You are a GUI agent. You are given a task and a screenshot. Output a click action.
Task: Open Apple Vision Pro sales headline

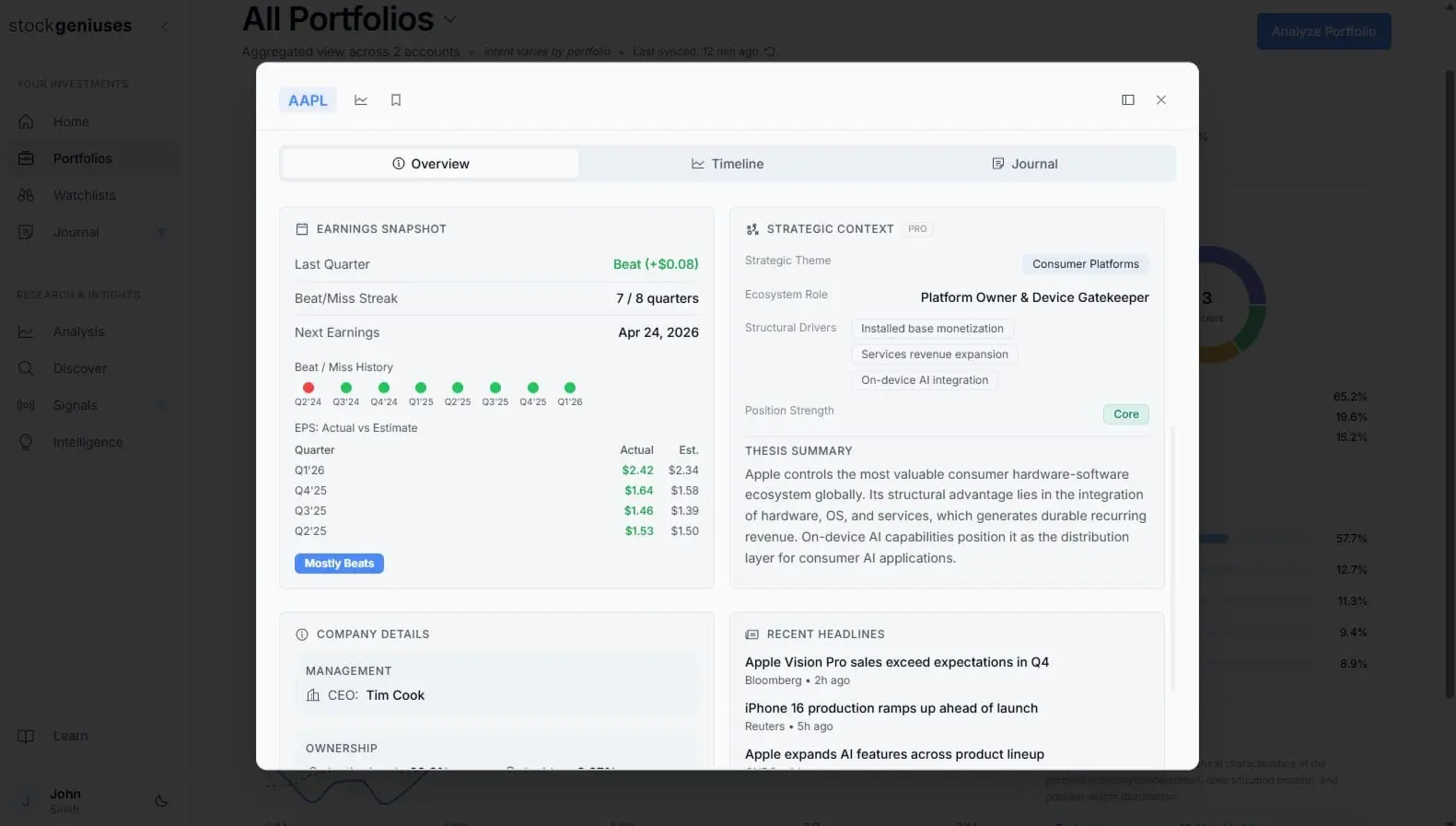pyautogui.click(x=896, y=662)
